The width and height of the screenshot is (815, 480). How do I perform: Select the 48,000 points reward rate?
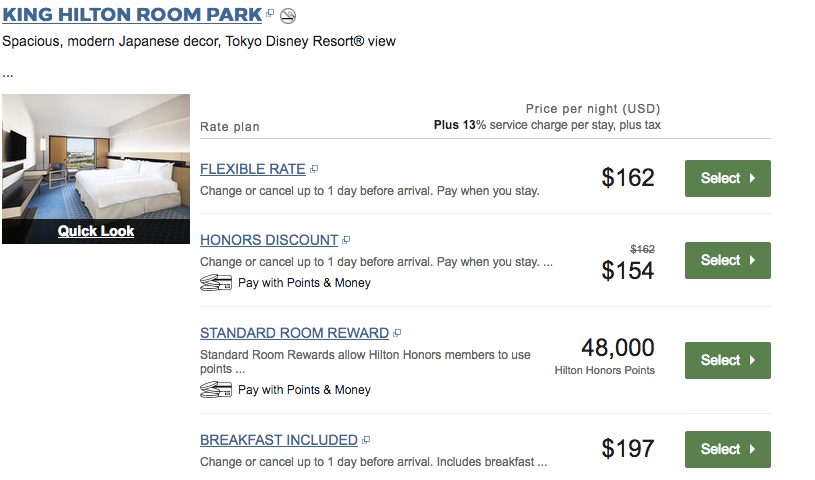727,360
